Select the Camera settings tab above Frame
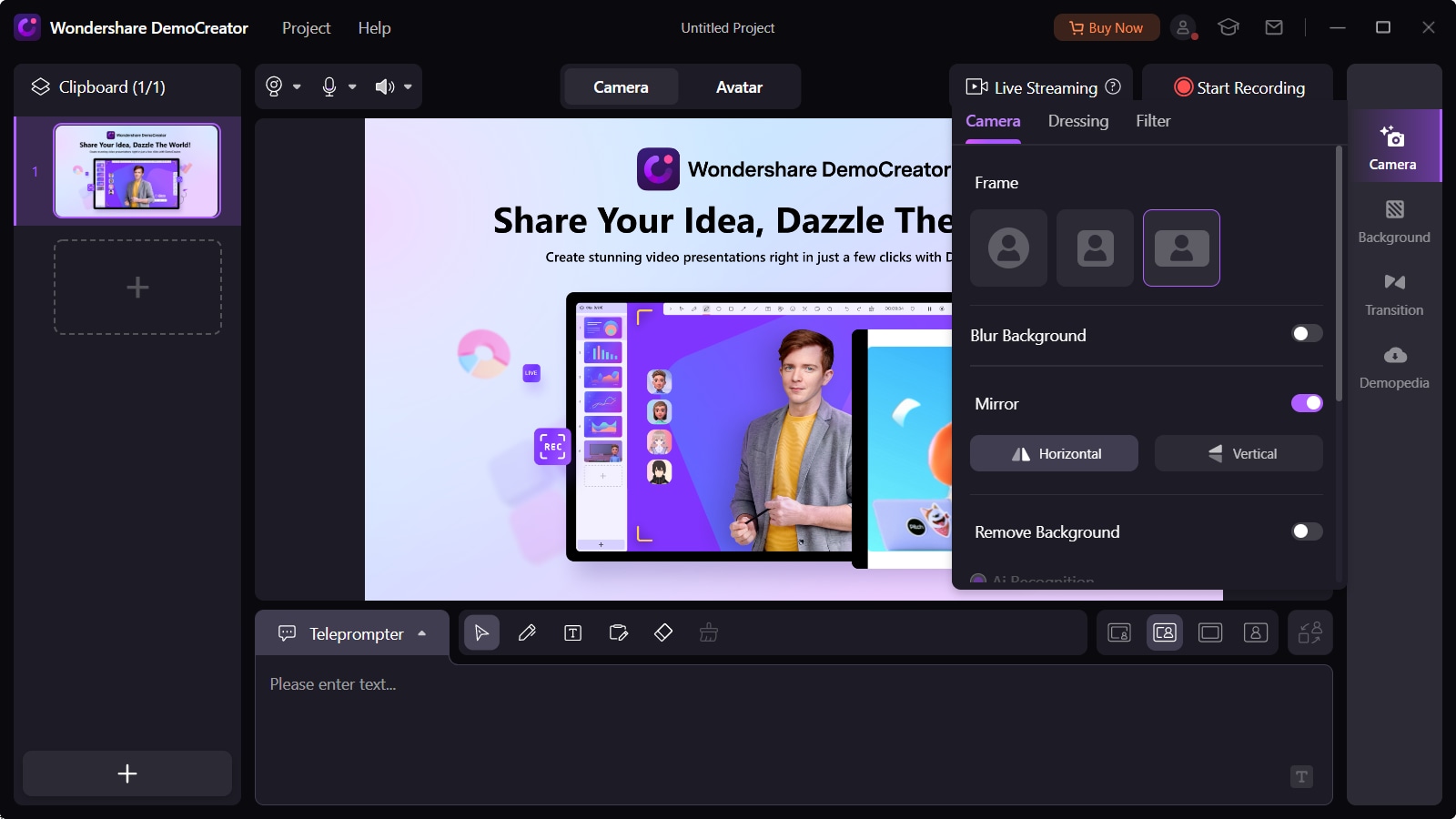The height and width of the screenshot is (819, 1456). click(x=993, y=121)
